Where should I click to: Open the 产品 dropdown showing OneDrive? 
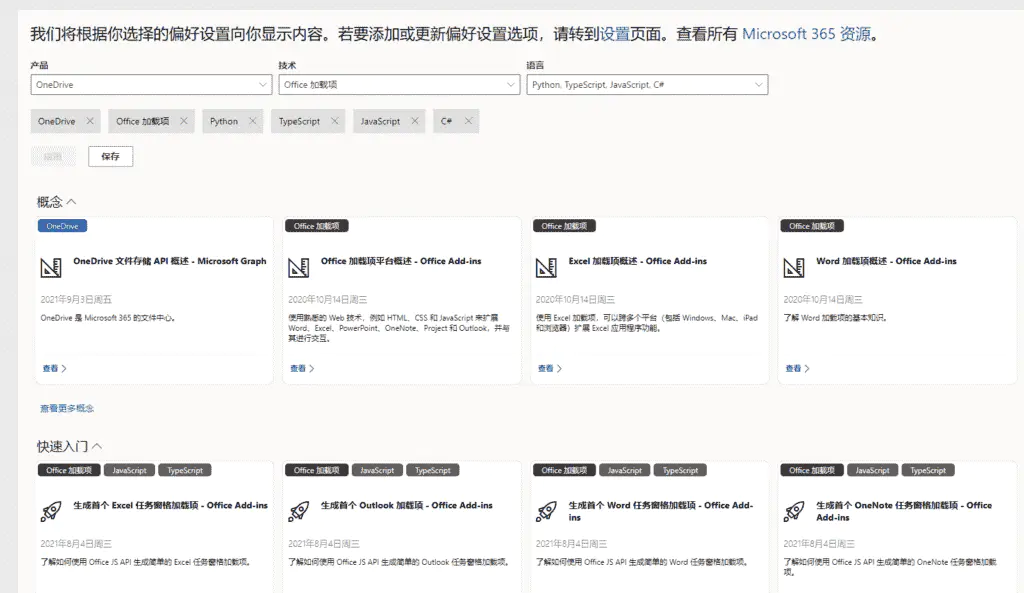coord(151,84)
